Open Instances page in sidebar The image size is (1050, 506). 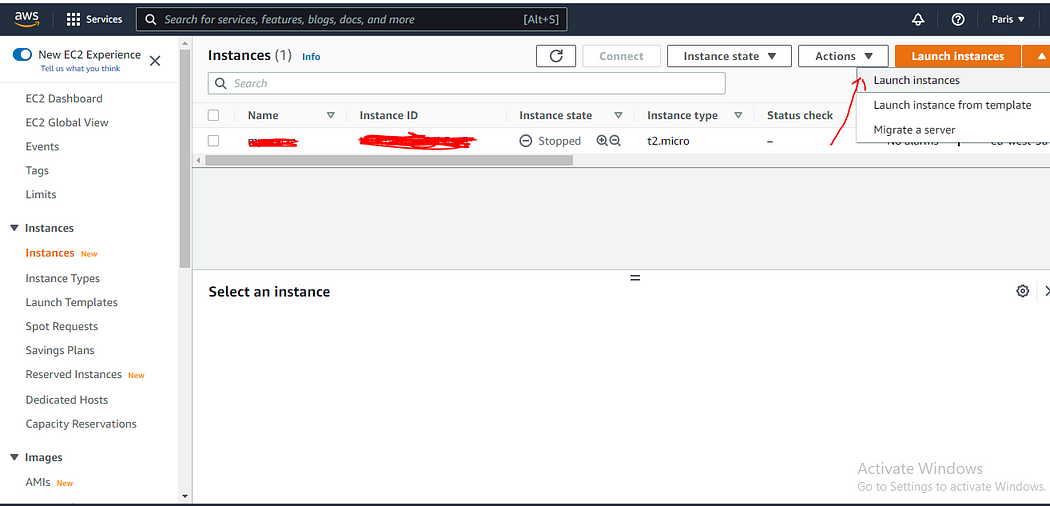[x=50, y=253]
